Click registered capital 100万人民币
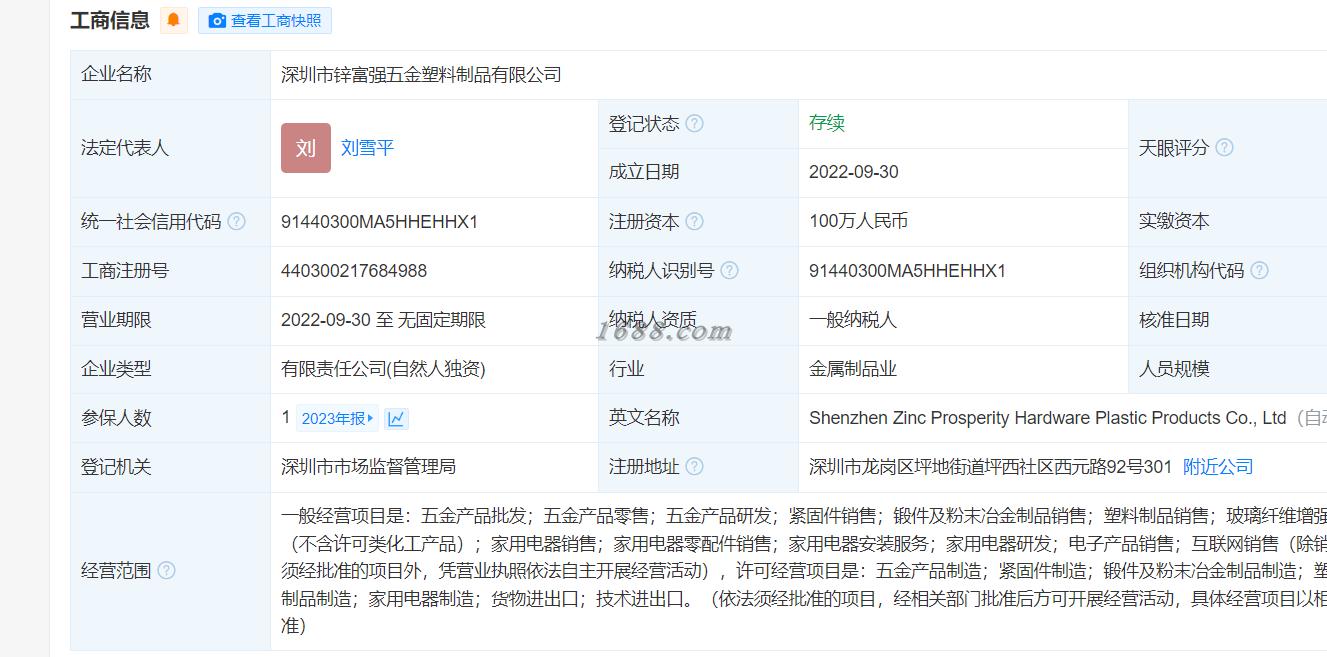This screenshot has height=657, width=1327. point(859,221)
